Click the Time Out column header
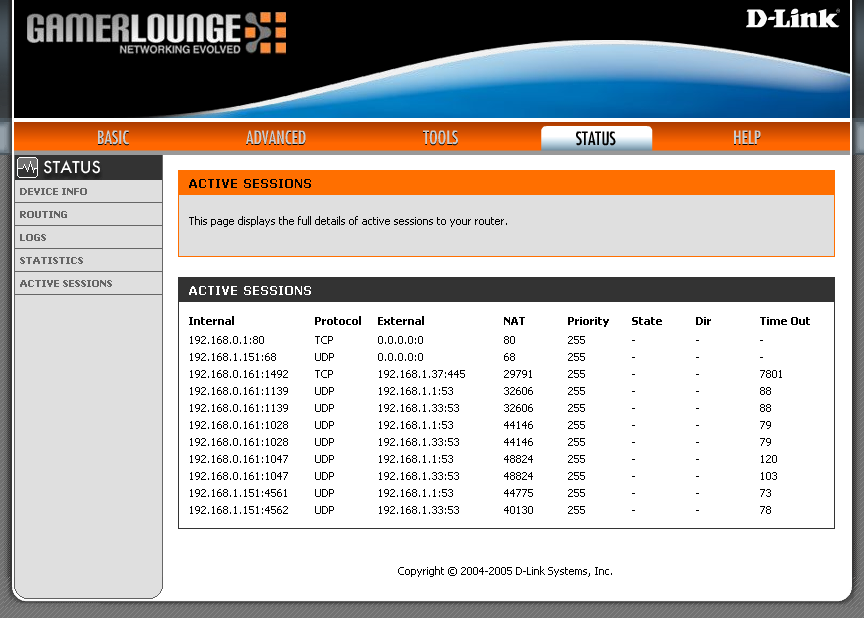This screenshot has height=618, width=864. [x=785, y=321]
